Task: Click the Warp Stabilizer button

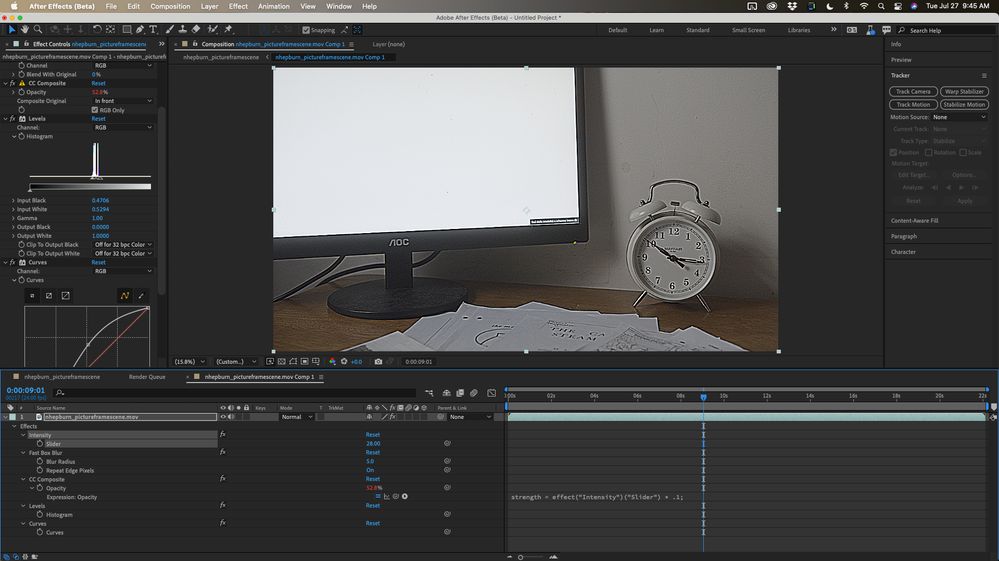Action: tap(964, 91)
